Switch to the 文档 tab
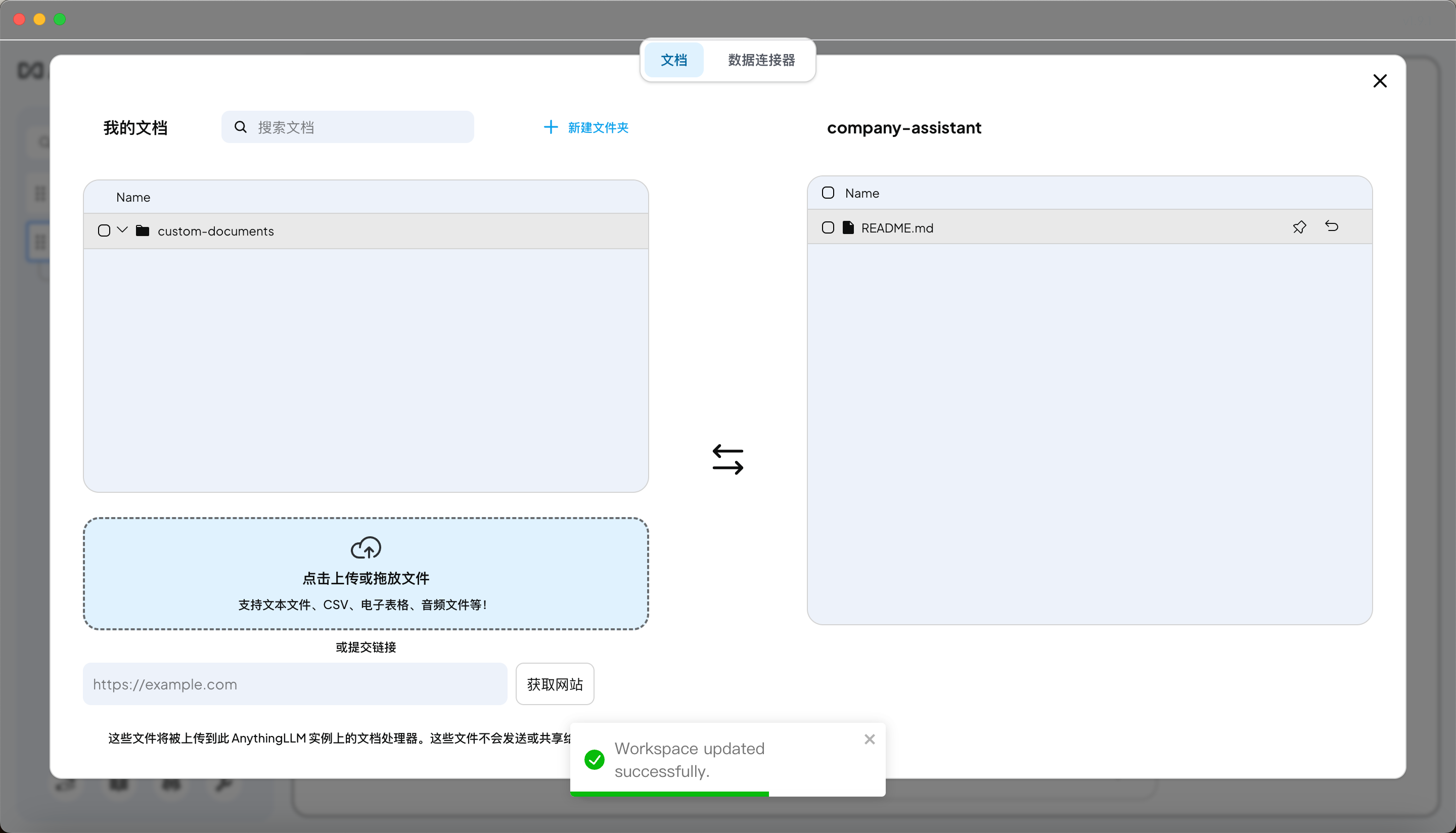 (x=673, y=60)
